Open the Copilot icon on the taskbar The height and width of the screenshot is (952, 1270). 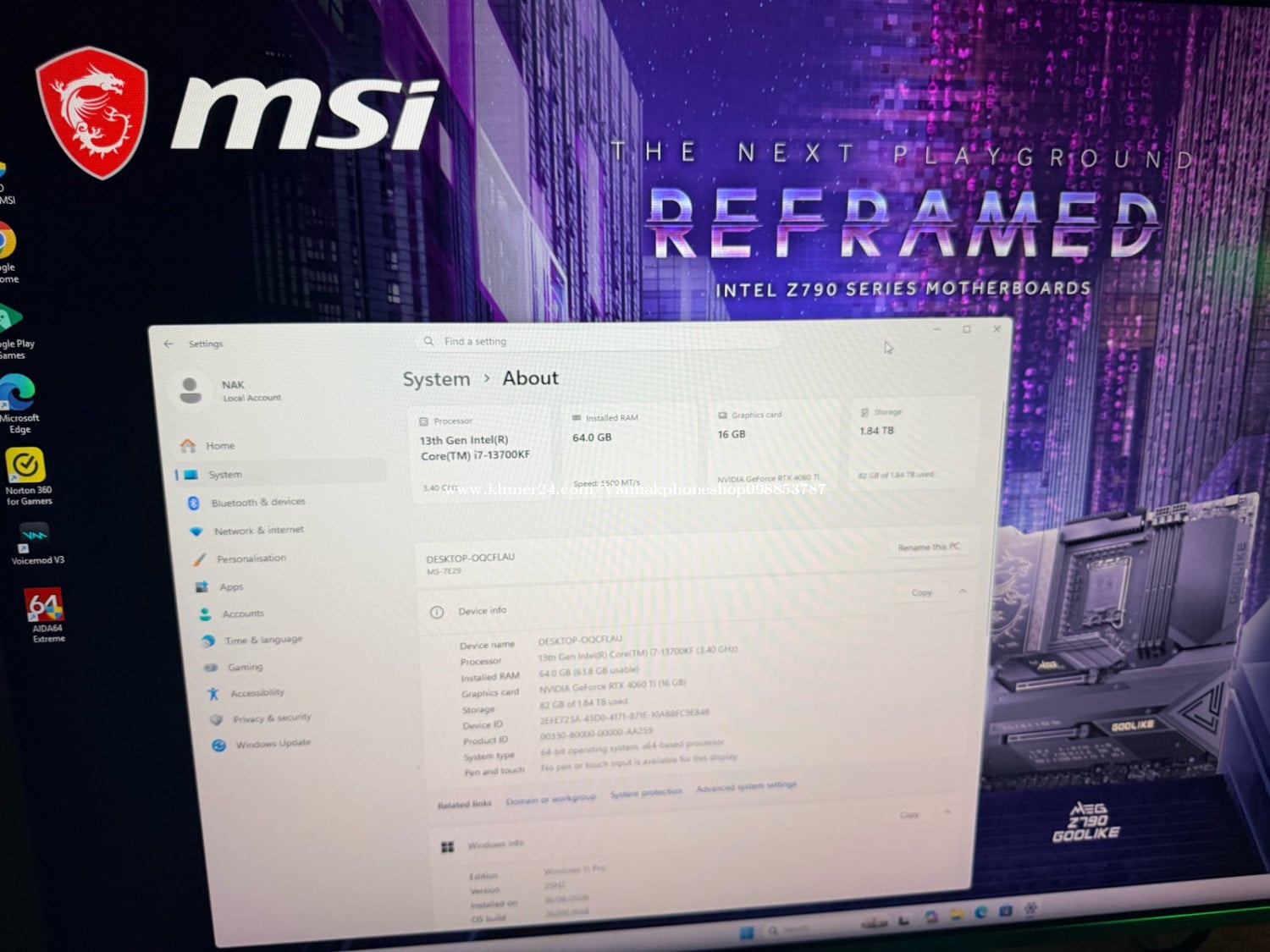(x=931, y=916)
